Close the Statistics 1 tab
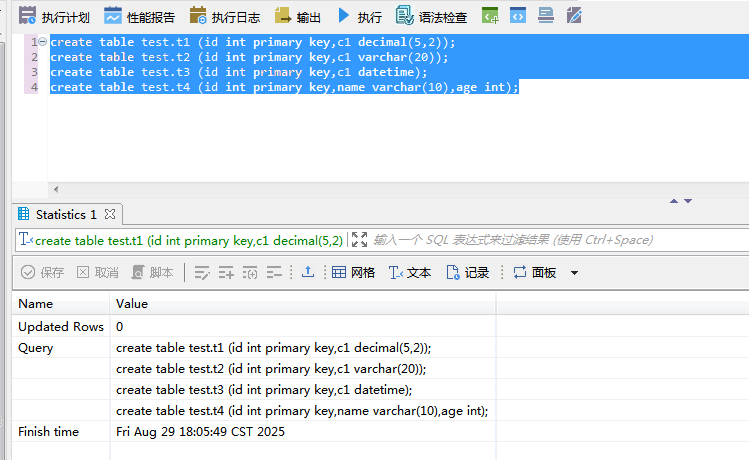The width and height of the screenshot is (749, 460). coord(111,214)
